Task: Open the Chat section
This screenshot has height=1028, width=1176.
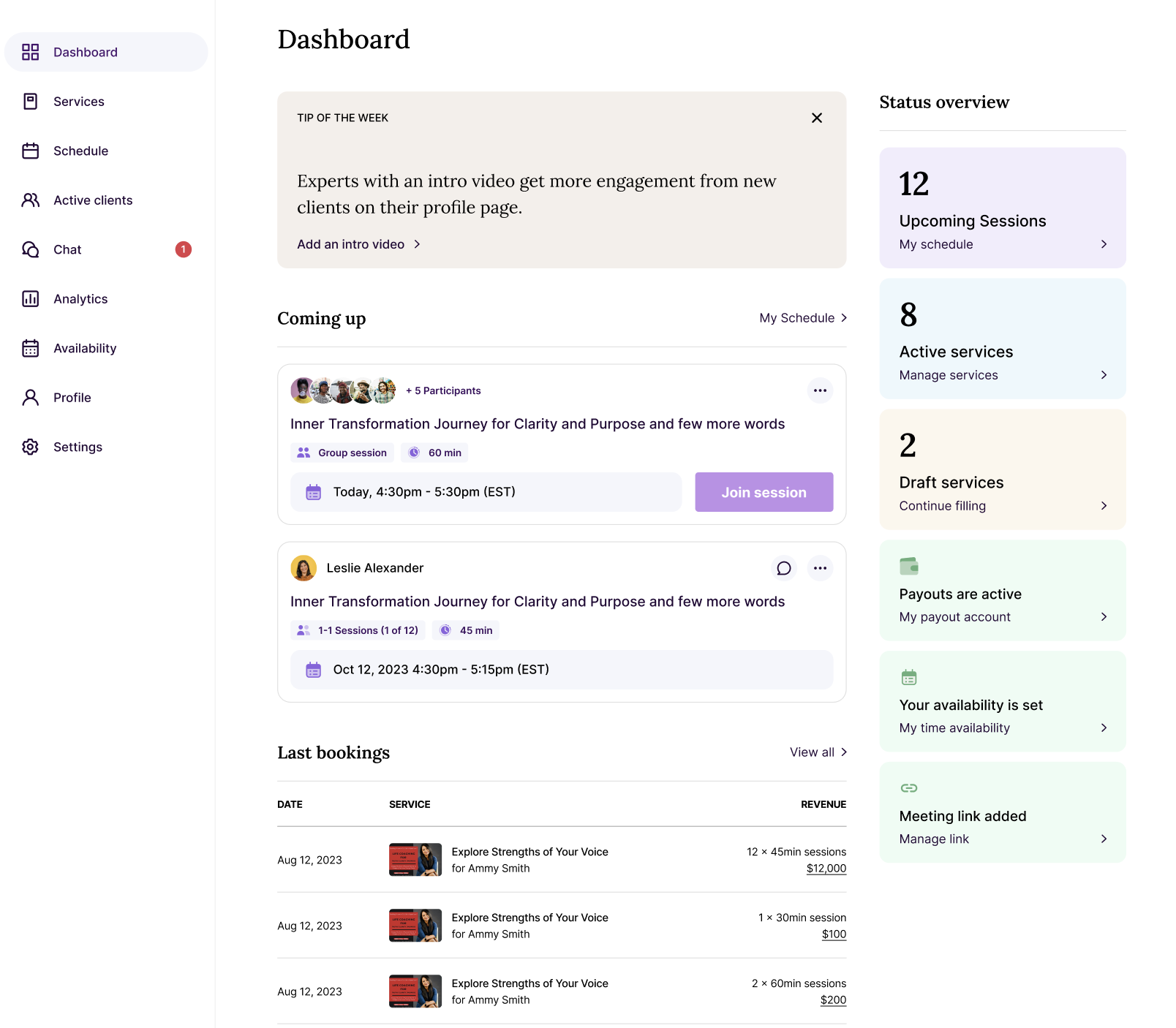Action: [106, 249]
